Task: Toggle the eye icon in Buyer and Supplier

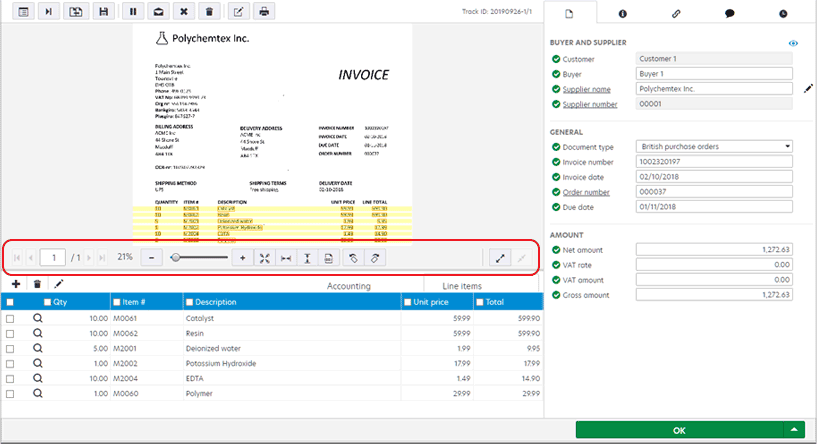Action: click(x=793, y=44)
